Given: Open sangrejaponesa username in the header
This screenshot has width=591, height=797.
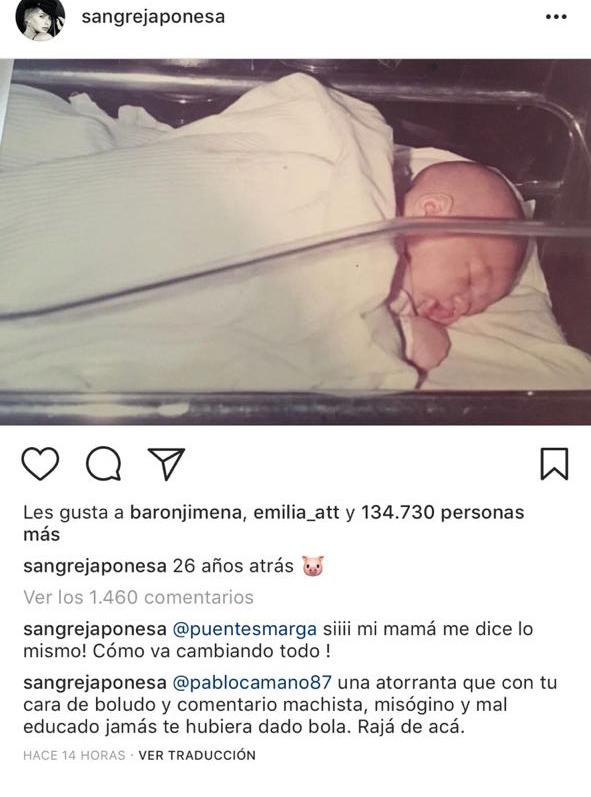Looking at the screenshot, I should 153,17.
